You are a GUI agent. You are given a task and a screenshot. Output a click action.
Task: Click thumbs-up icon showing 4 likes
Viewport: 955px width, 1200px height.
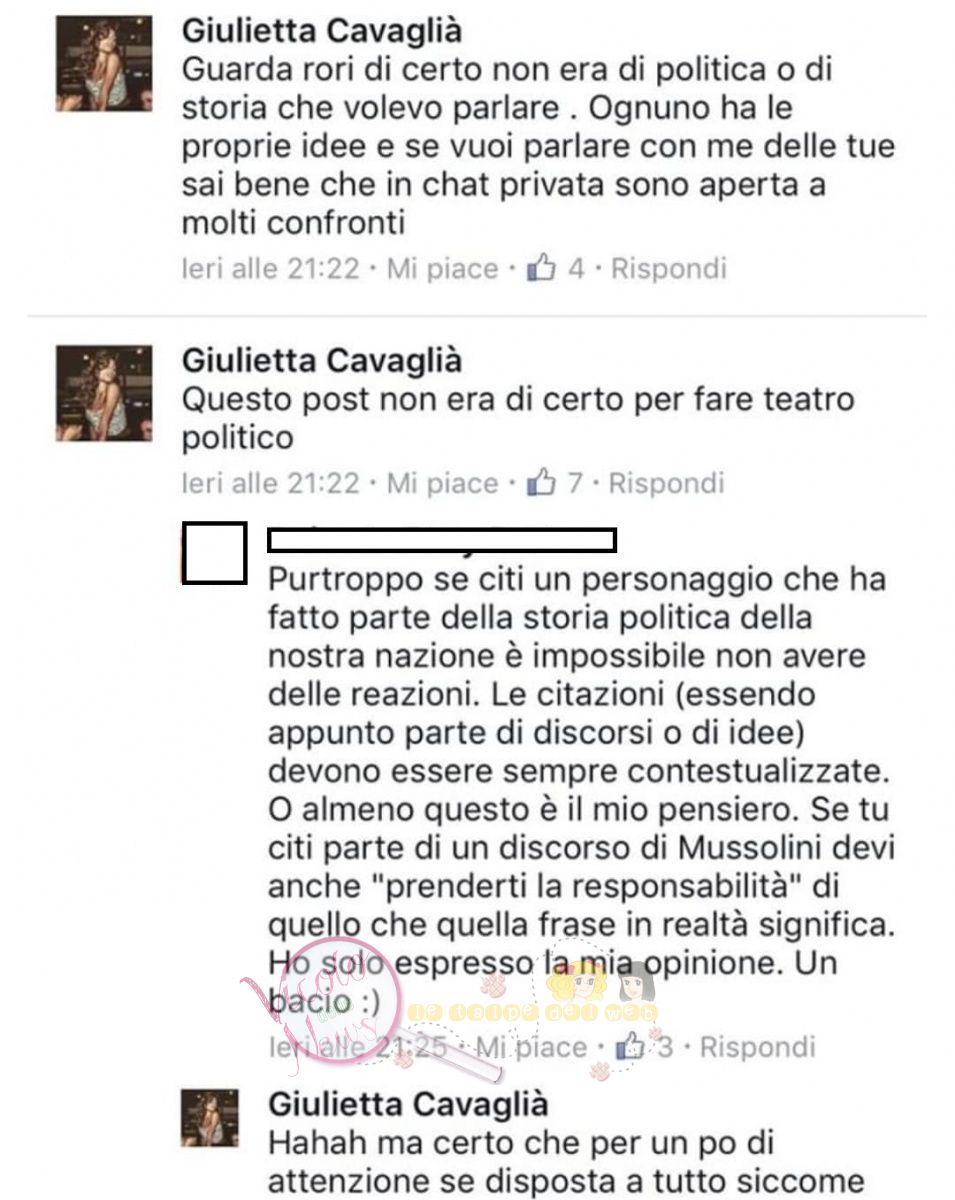(541, 268)
